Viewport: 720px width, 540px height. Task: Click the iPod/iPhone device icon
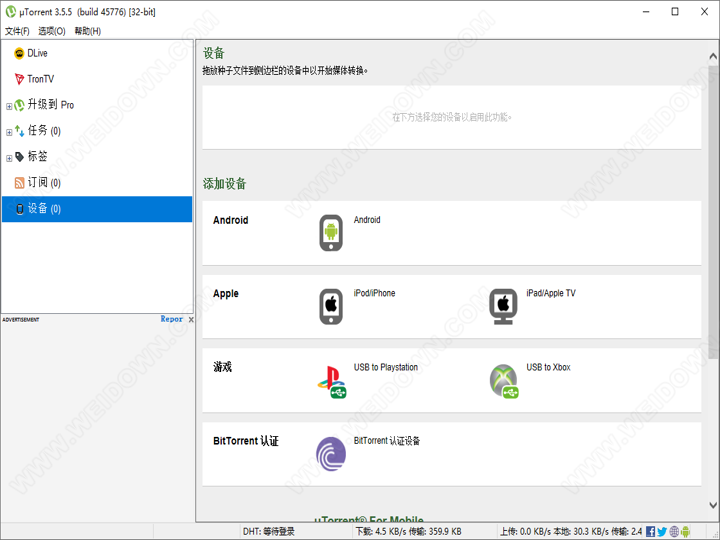point(331,306)
